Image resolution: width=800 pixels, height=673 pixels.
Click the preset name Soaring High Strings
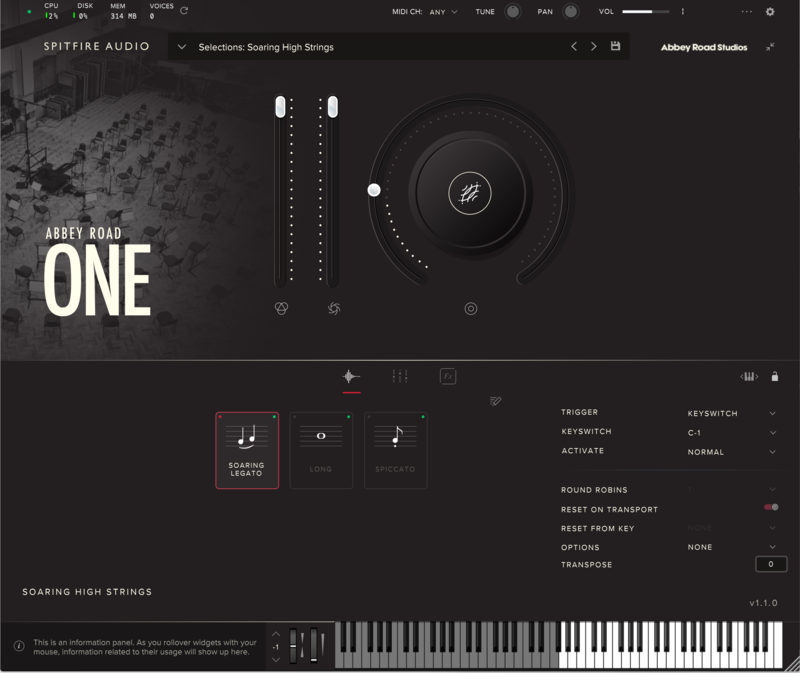tap(266, 47)
